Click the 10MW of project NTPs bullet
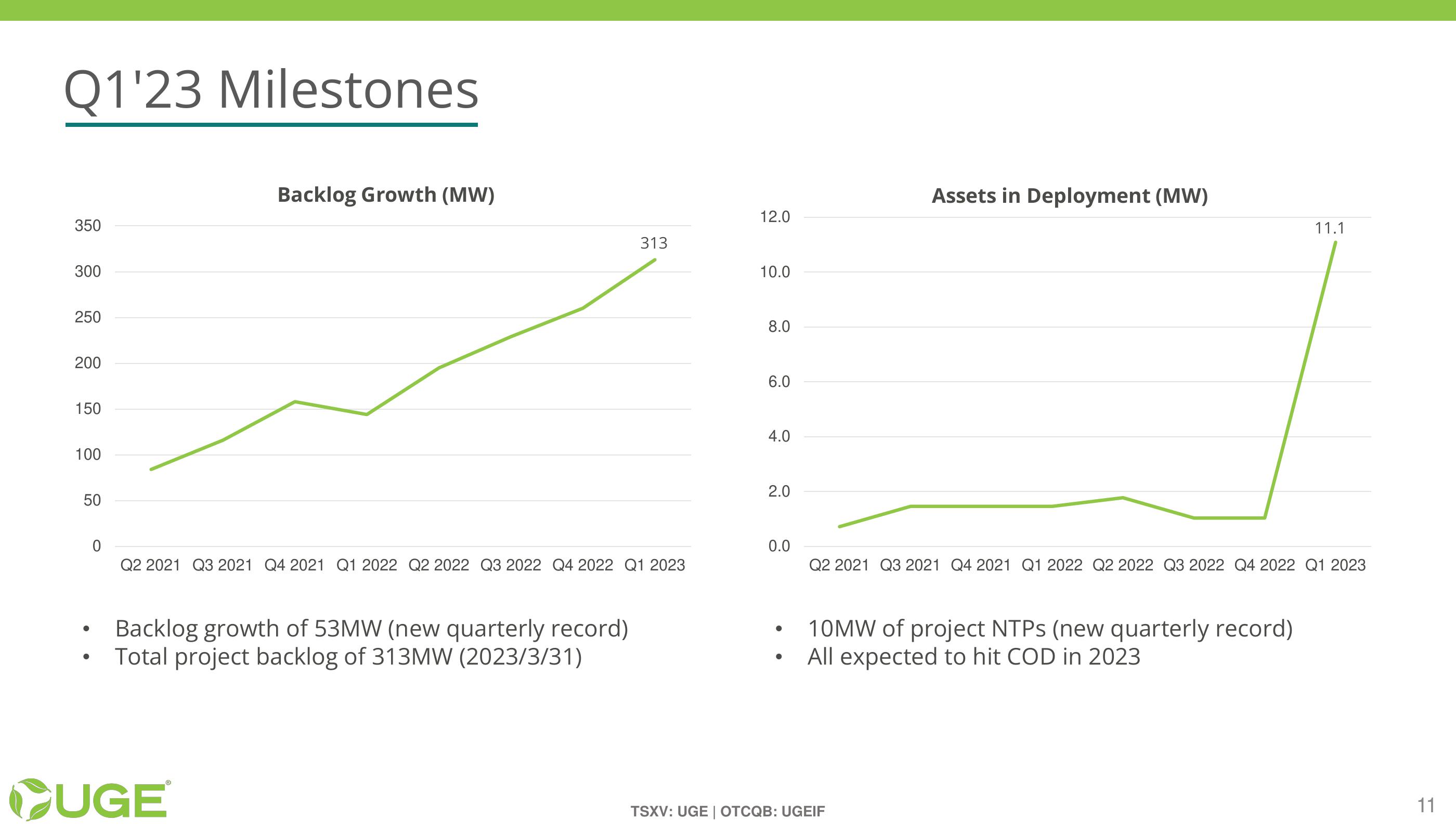 click(x=1050, y=629)
